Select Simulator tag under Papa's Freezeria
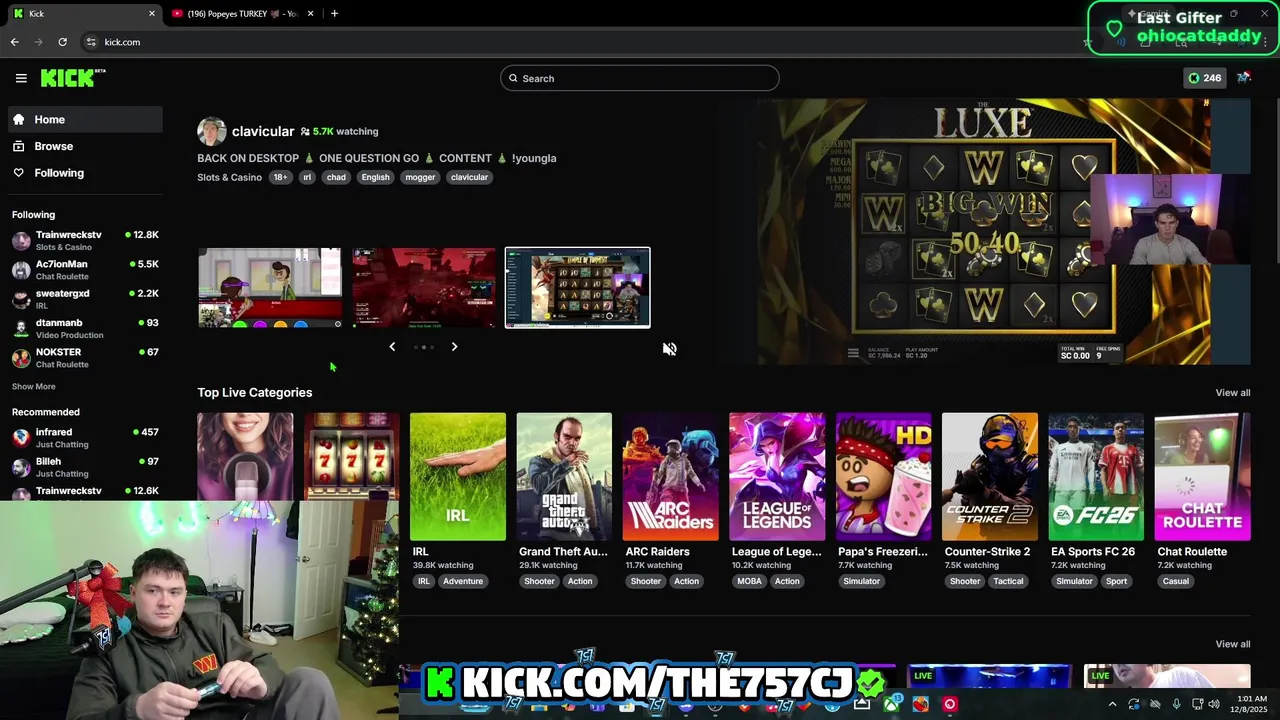 861,581
